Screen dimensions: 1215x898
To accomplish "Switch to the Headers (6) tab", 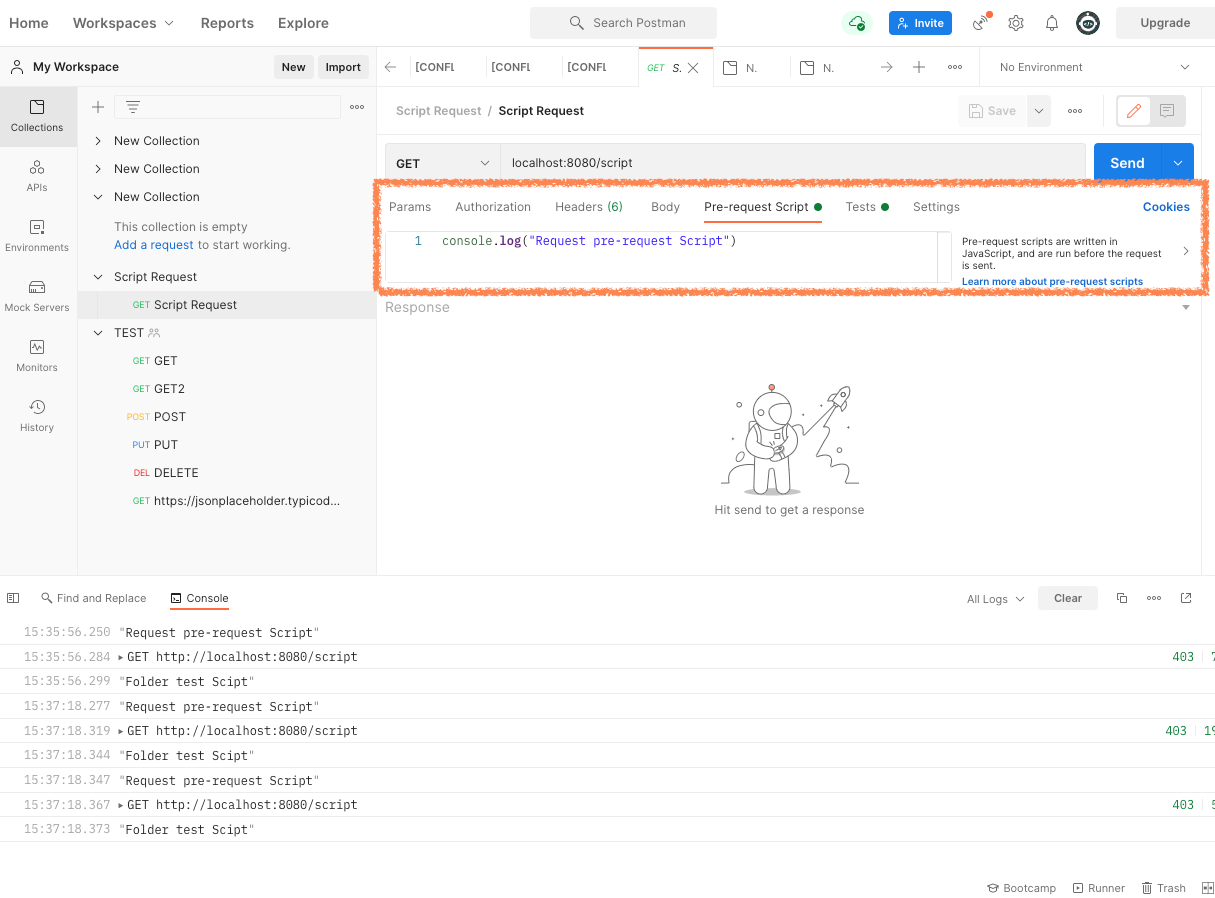I will click(589, 207).
